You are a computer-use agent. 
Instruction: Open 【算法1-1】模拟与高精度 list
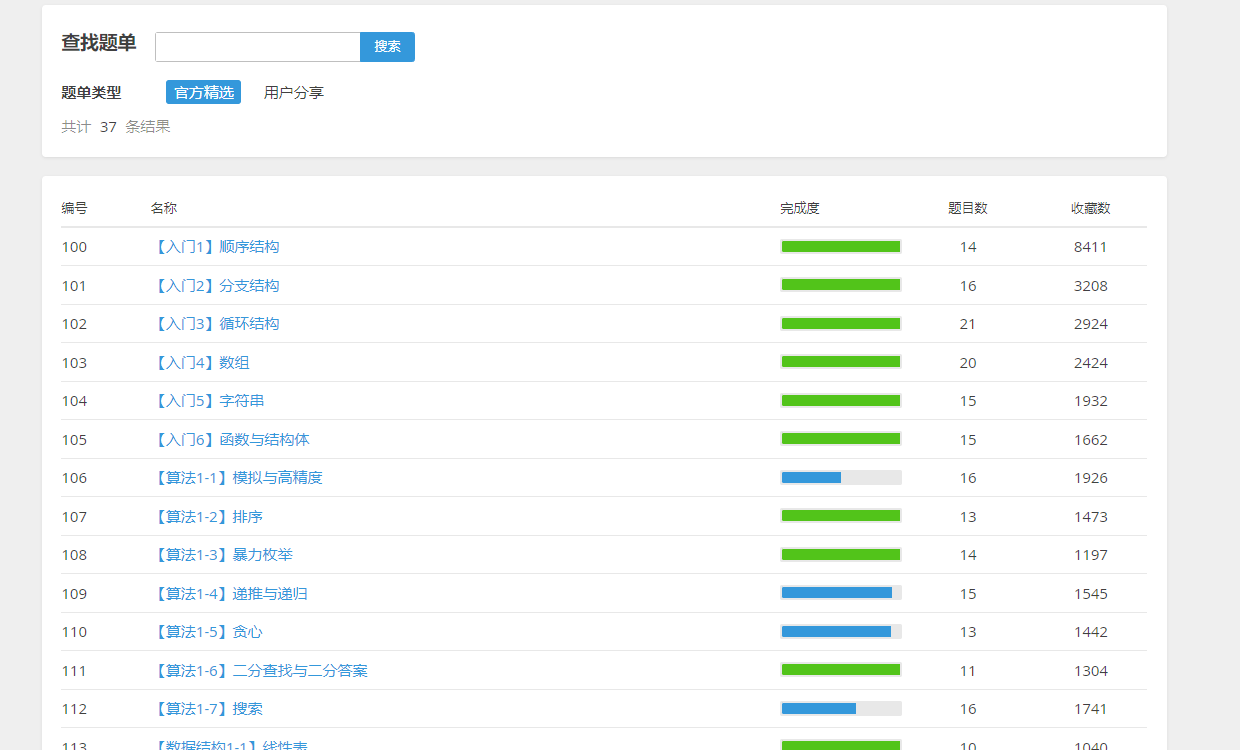tap(237, 478)
